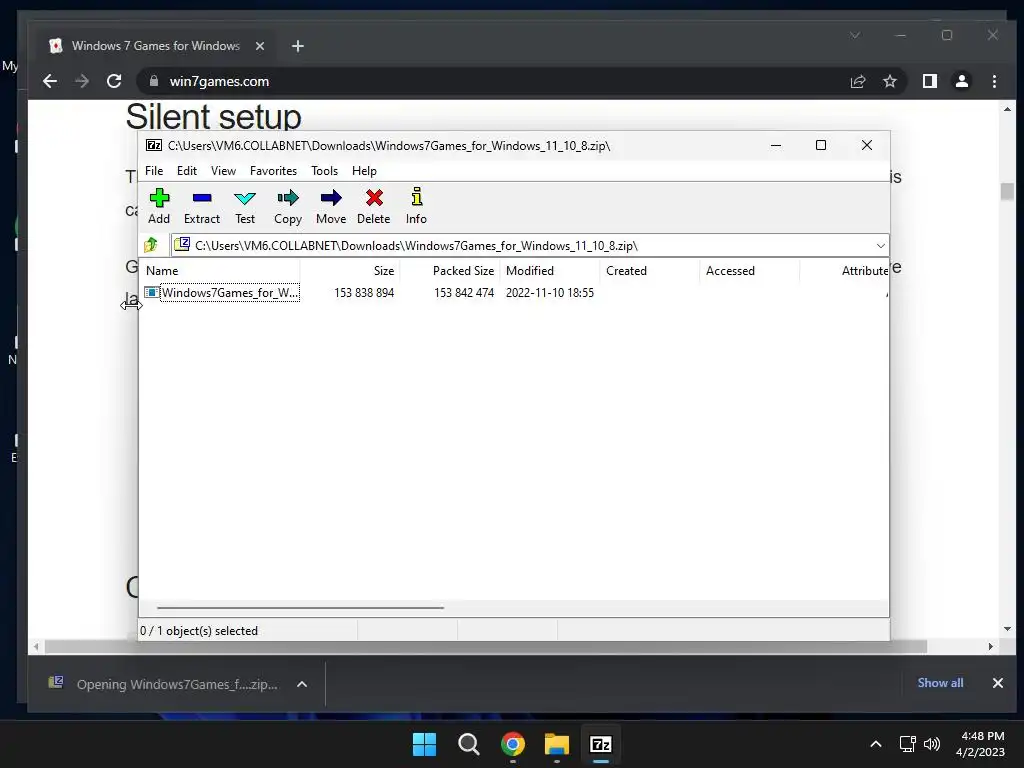
Task: Show hidden system tray icons
Action: click(x=876, y=744)
